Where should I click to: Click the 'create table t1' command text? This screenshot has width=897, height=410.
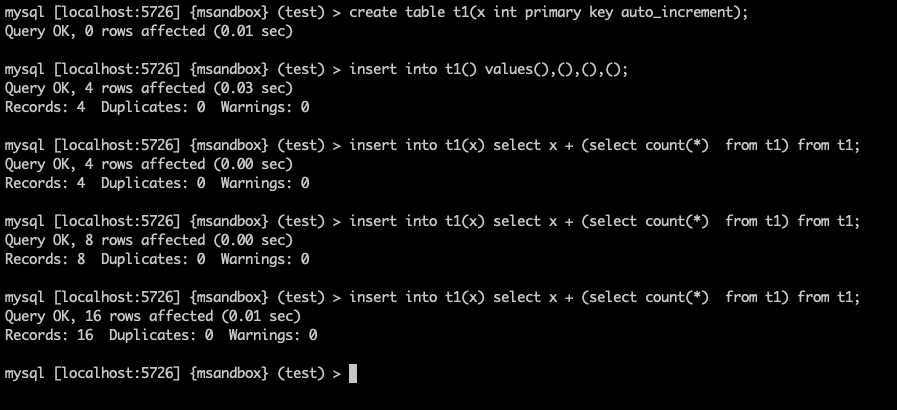tap(404, 12)
